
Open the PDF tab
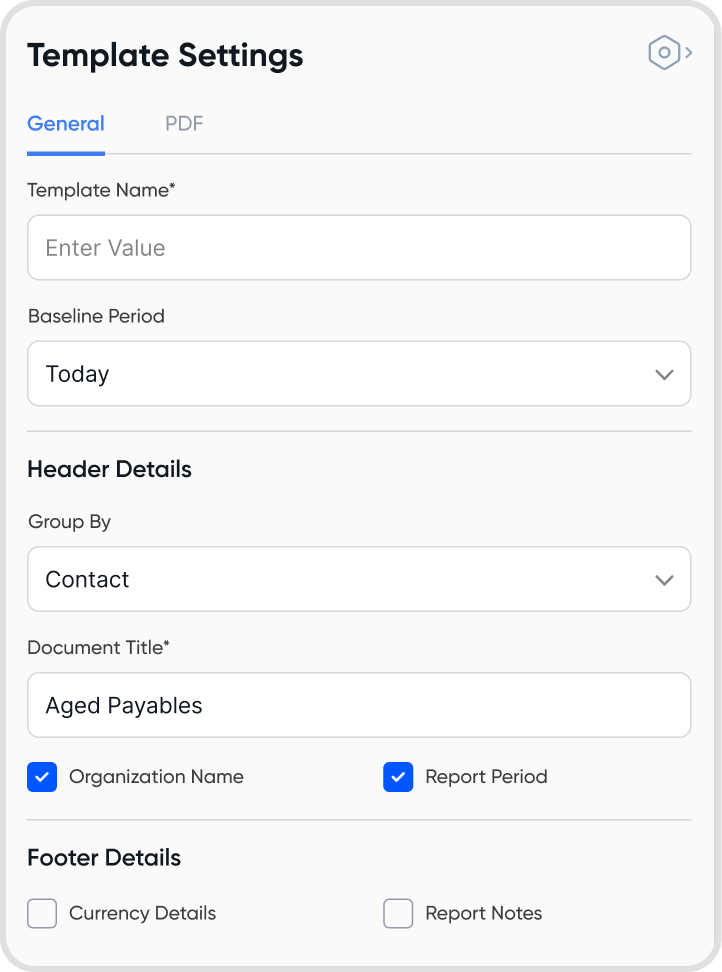(x=184, y=124)
